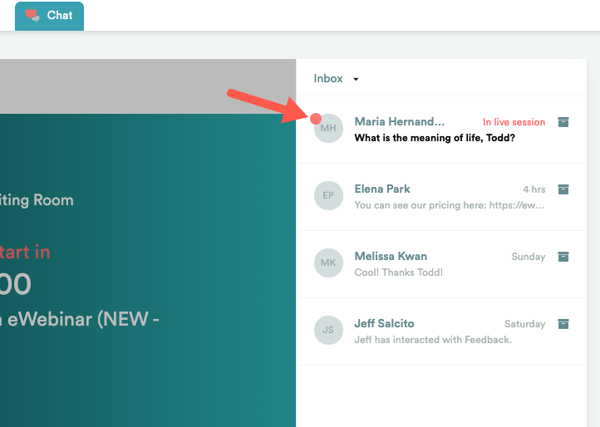Screen dimensions: 600x427
Task: Click the MH avatar of Maria Hernand...
Action: 328,128
